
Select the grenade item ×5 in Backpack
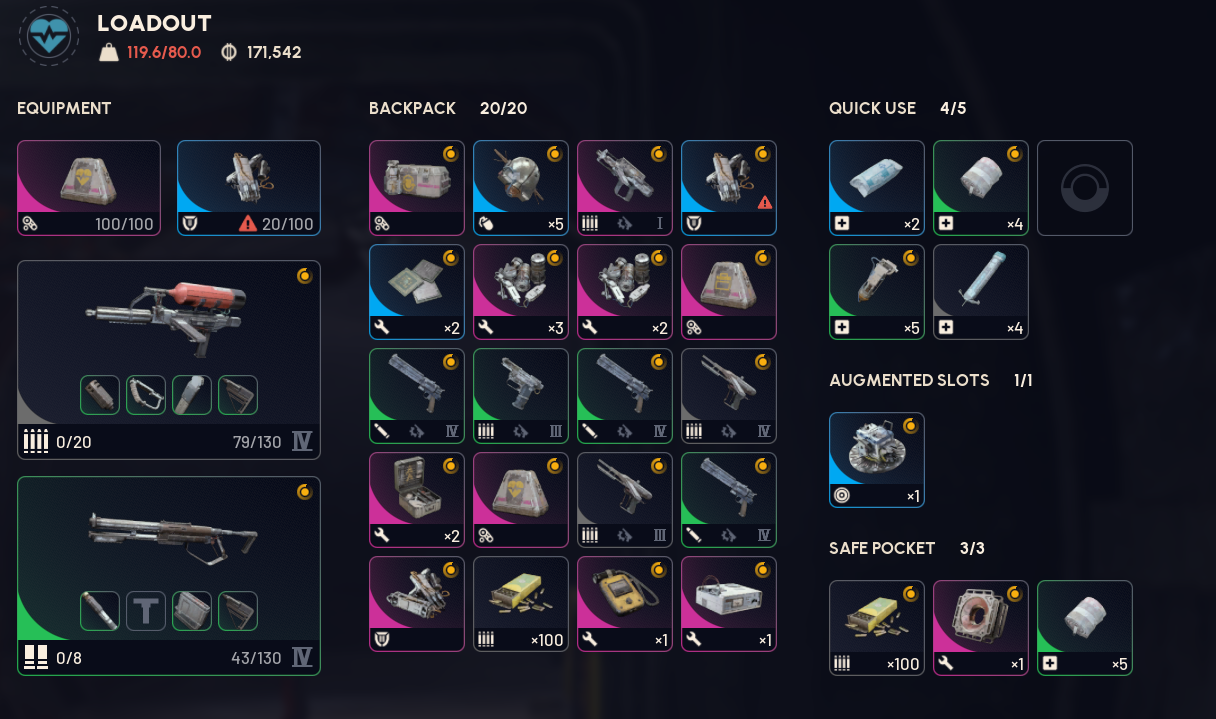521,188
